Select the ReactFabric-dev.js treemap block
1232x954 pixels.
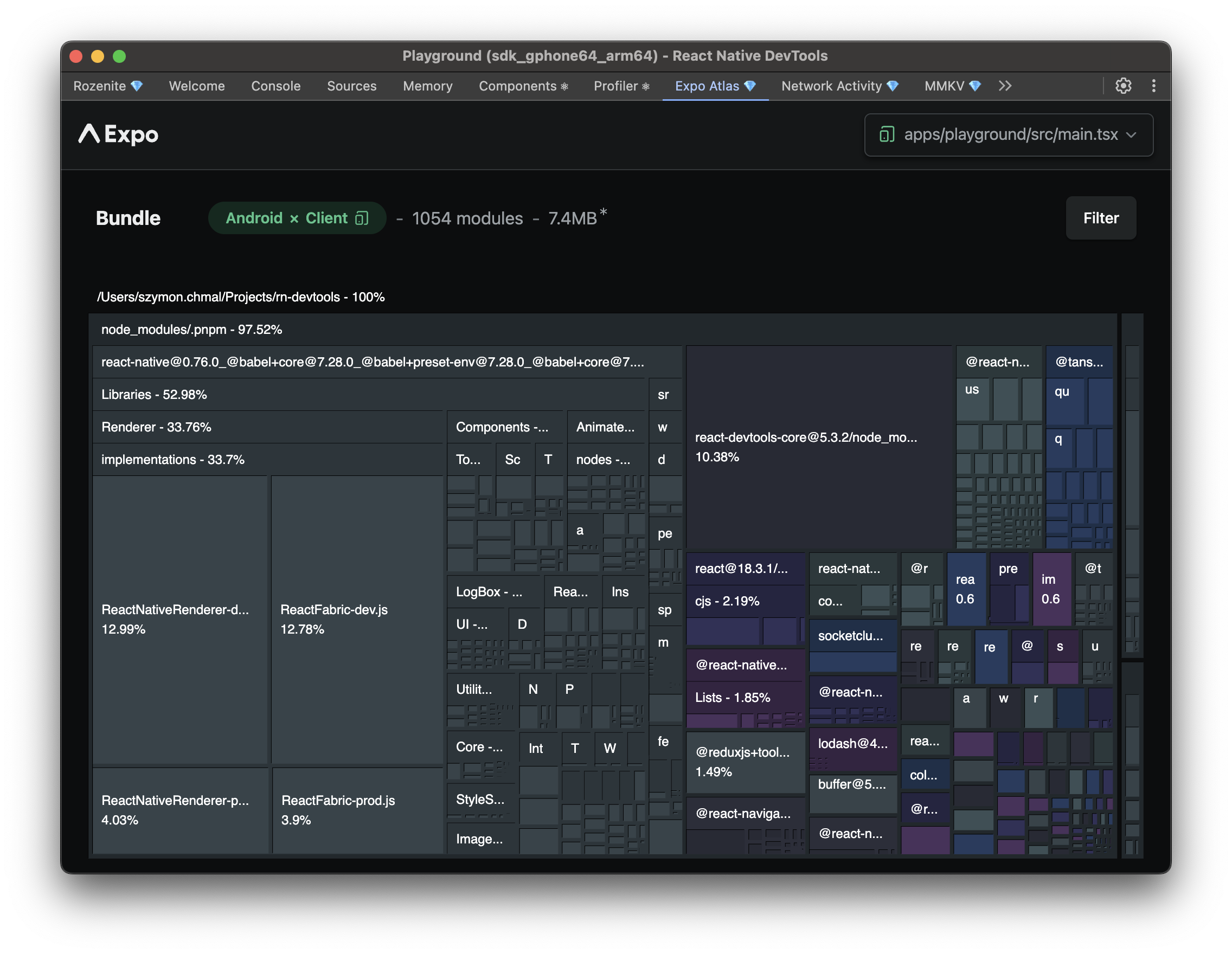[356, 619]
